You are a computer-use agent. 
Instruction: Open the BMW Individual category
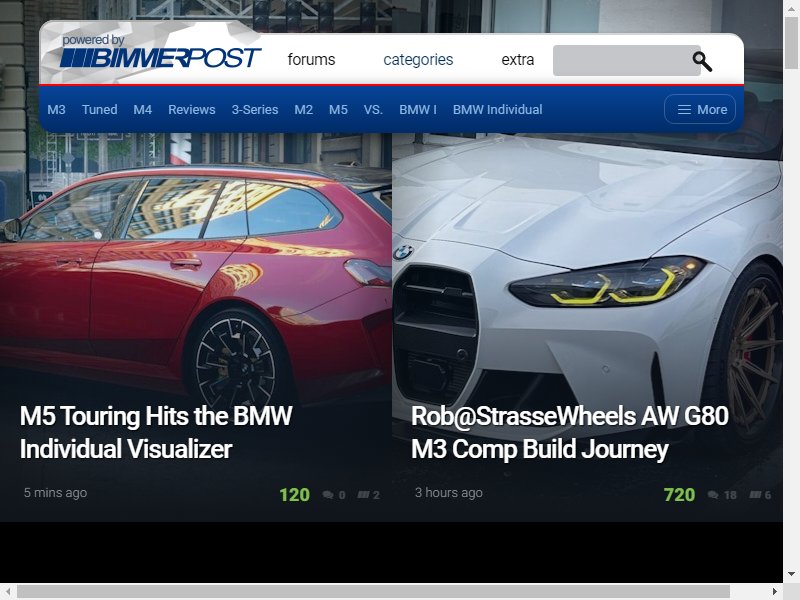point(497,110)
